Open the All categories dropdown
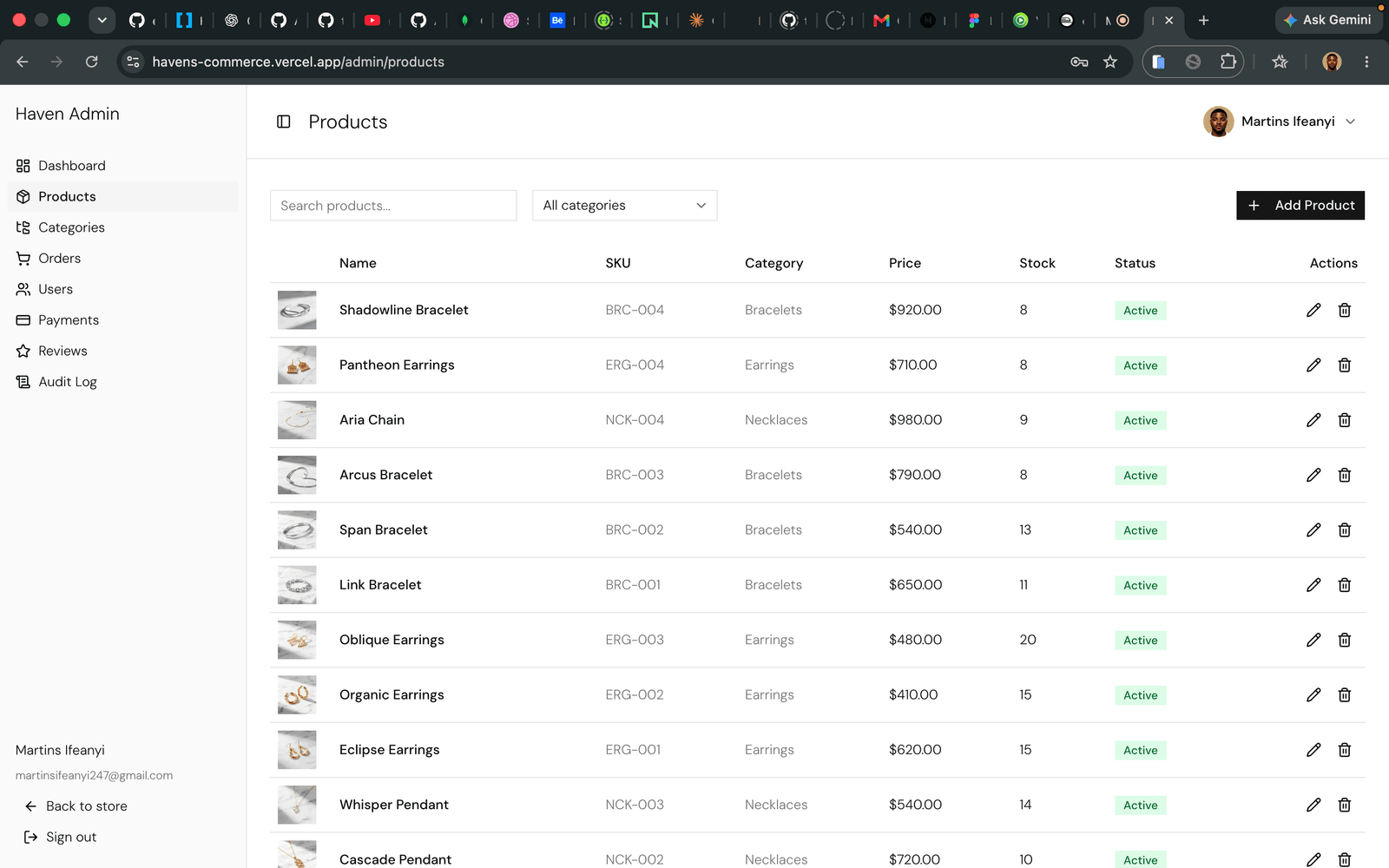This screenshot has width=1389, height=868. pyautogui.click(x=625, y=206)
